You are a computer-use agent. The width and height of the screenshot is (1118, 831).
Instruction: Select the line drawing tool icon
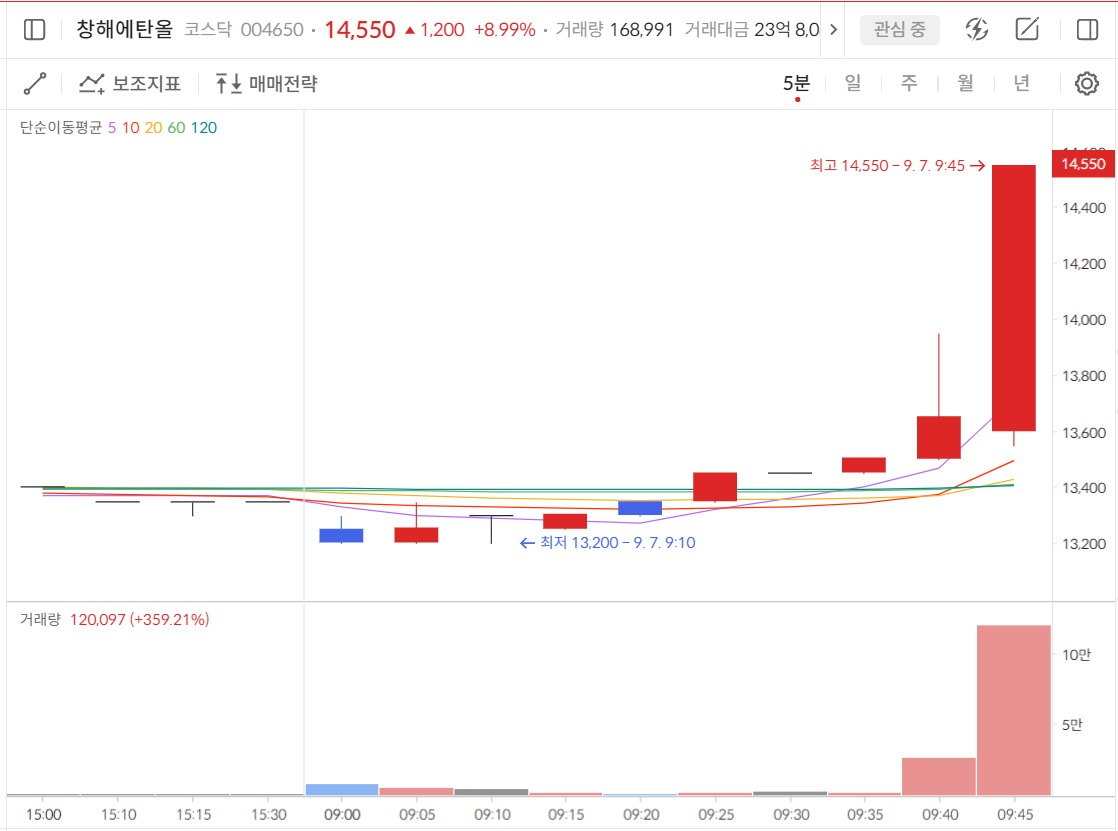(35, 83)
